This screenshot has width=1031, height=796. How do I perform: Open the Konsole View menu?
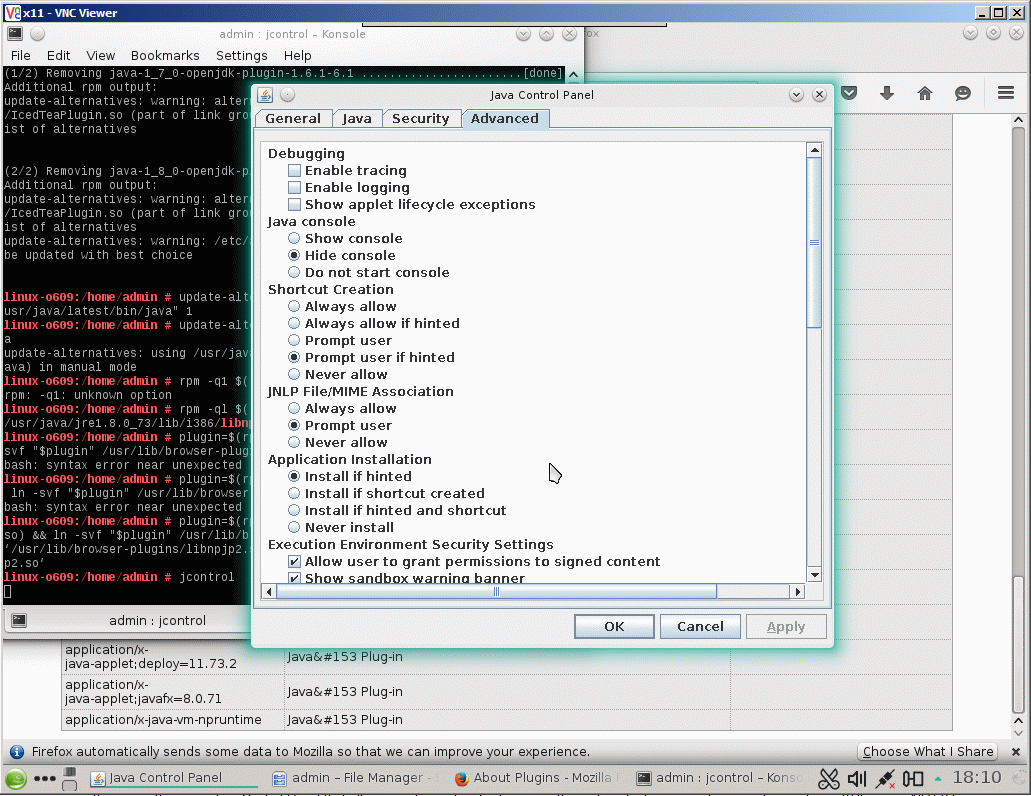click(x=101, y=56)
